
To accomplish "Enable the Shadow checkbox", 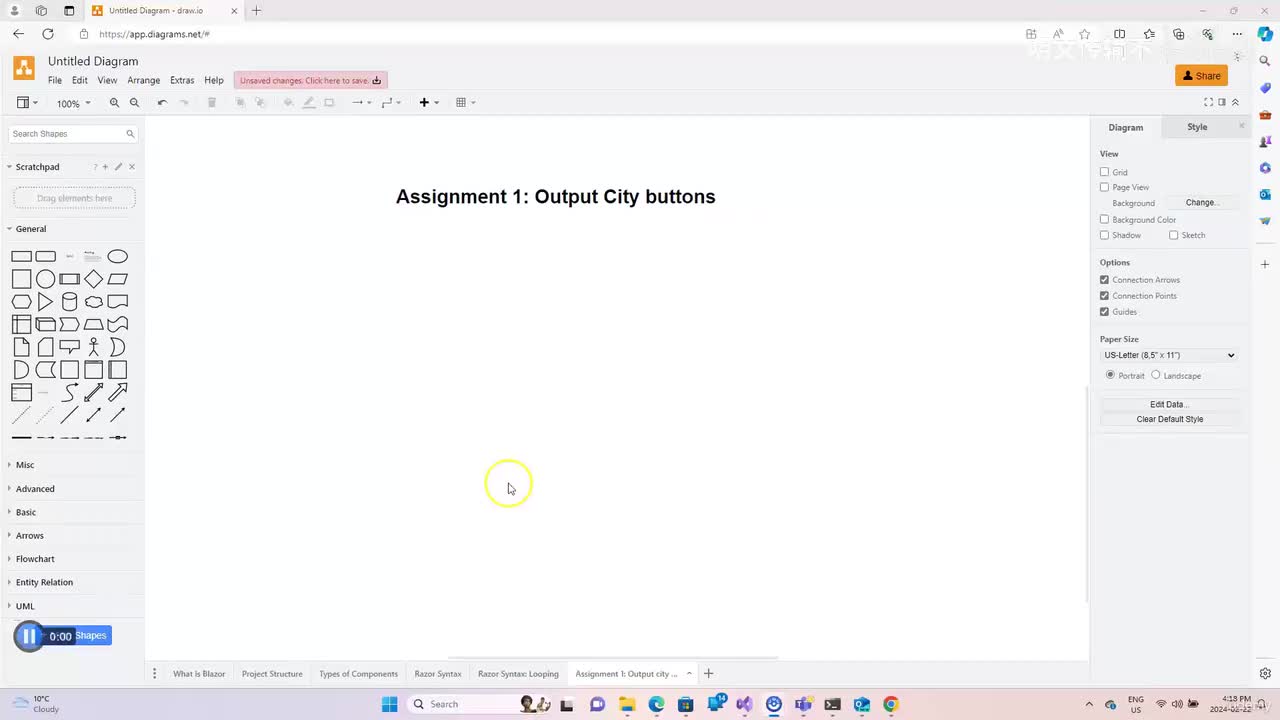I will (1104, 235).
